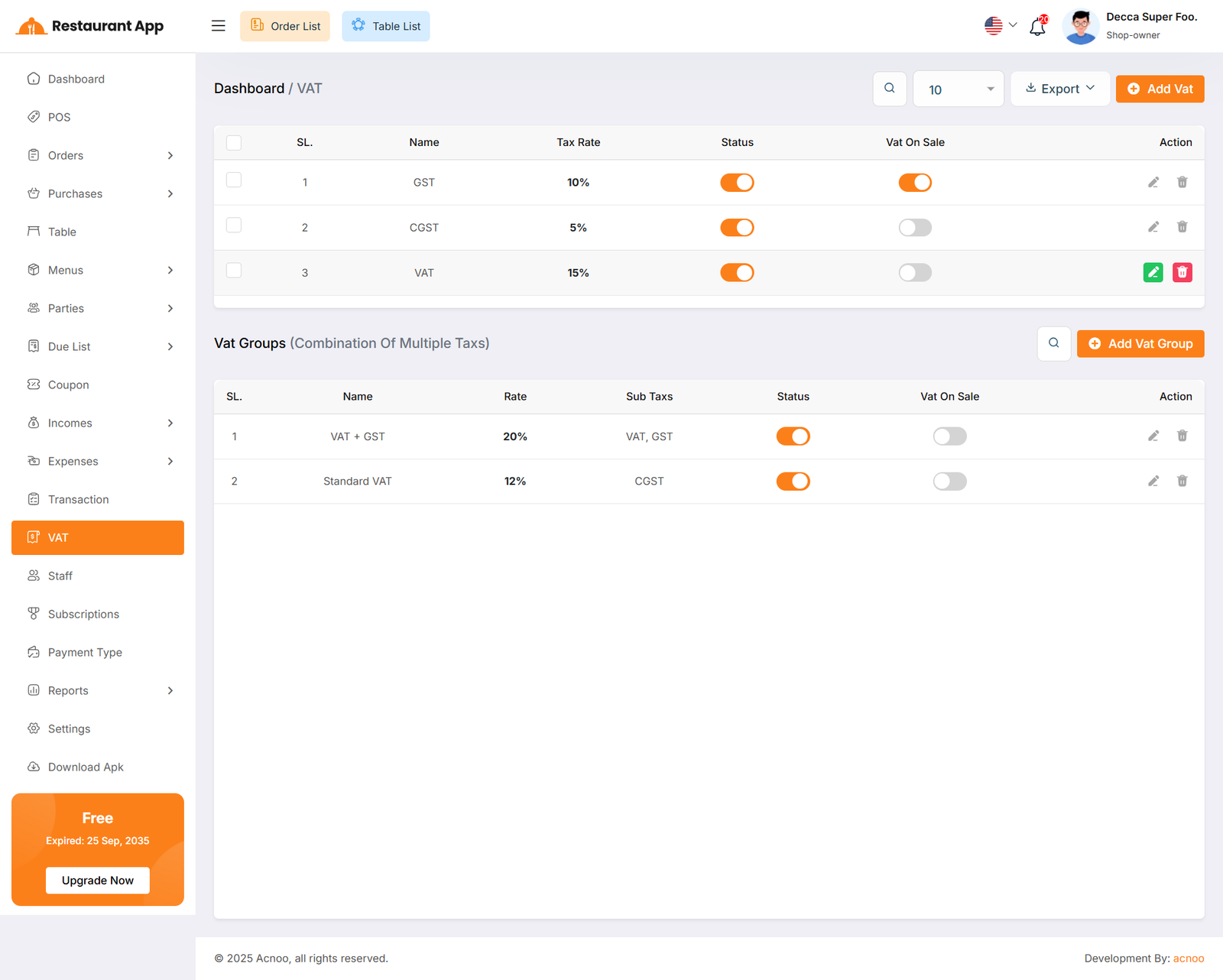Screen dimensions: 1223x980
Task: Open the language flag selector
Action: click(1000, 26)
